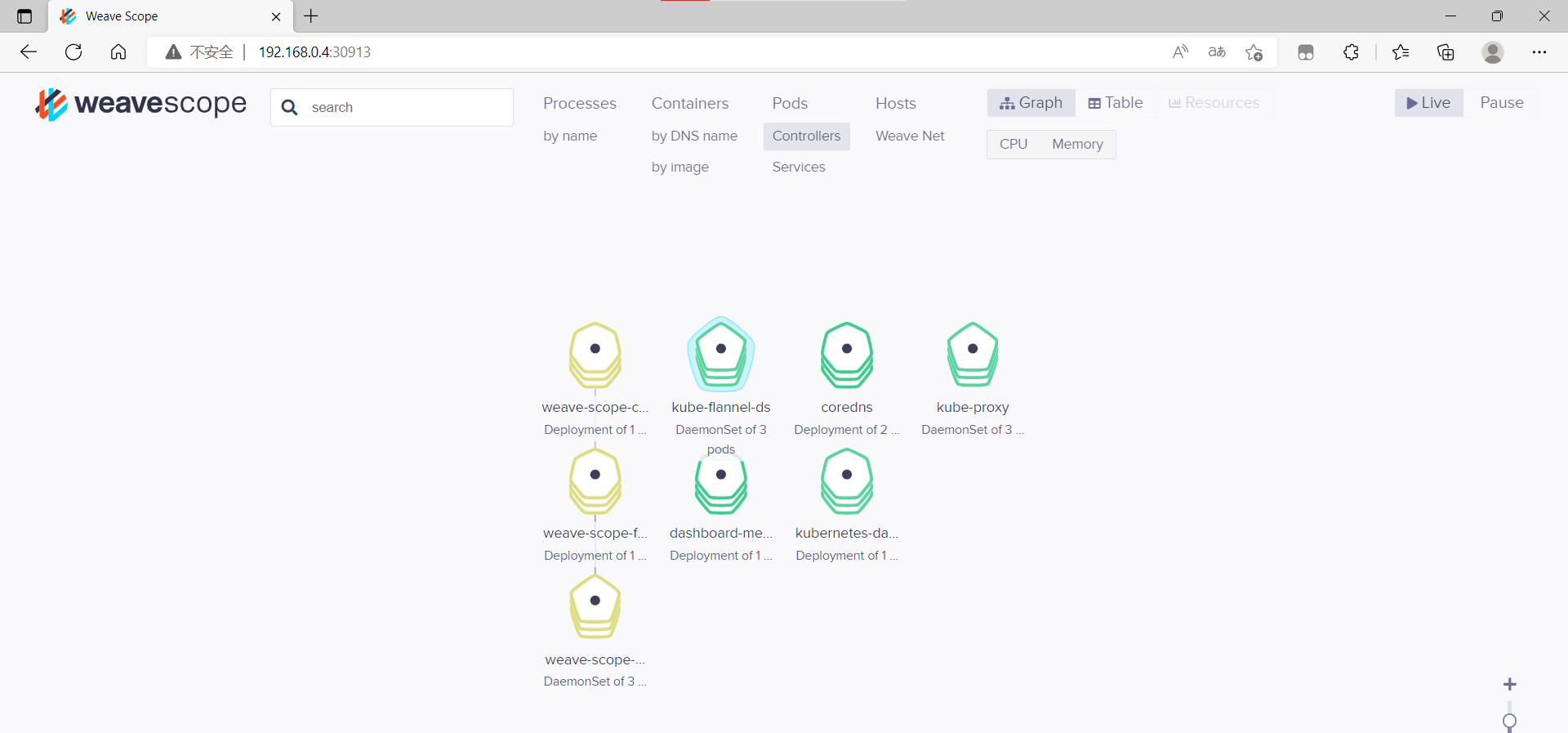Select the kube-flannel-ds DaemonSet node

[x=721, y=355]
